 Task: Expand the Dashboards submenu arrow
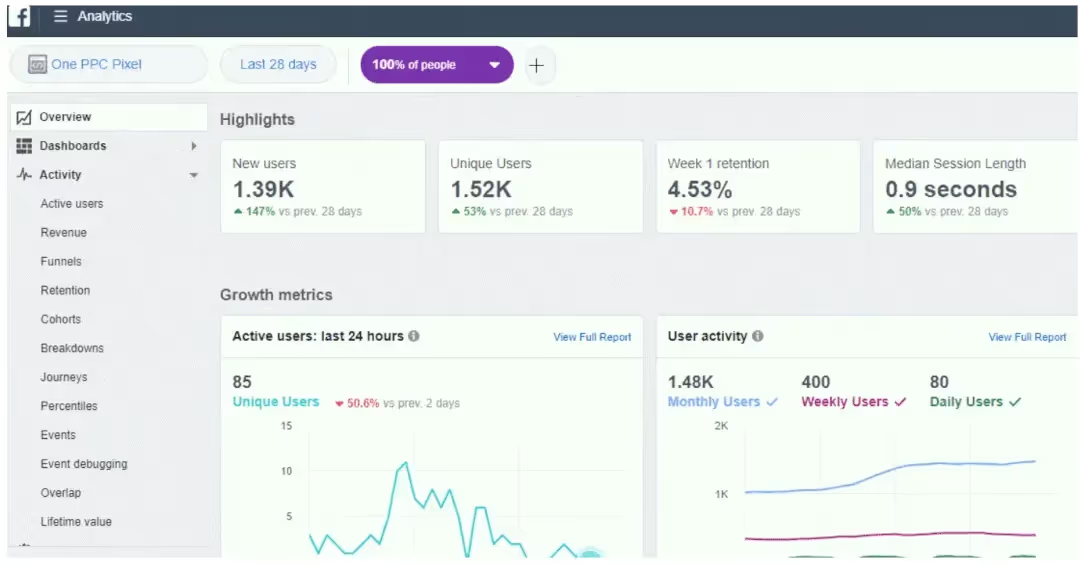[194, 146]
